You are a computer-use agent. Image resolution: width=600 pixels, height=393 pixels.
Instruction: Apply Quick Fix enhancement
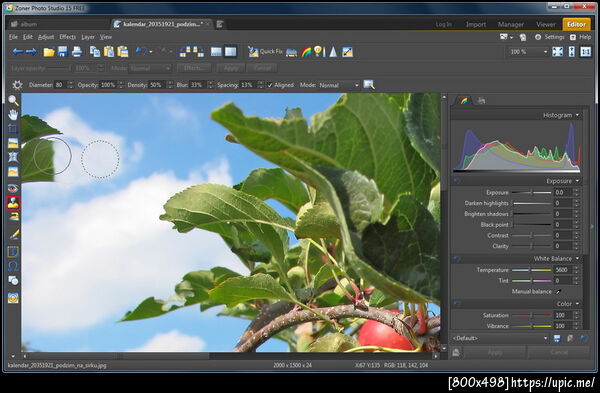point(265,52)
